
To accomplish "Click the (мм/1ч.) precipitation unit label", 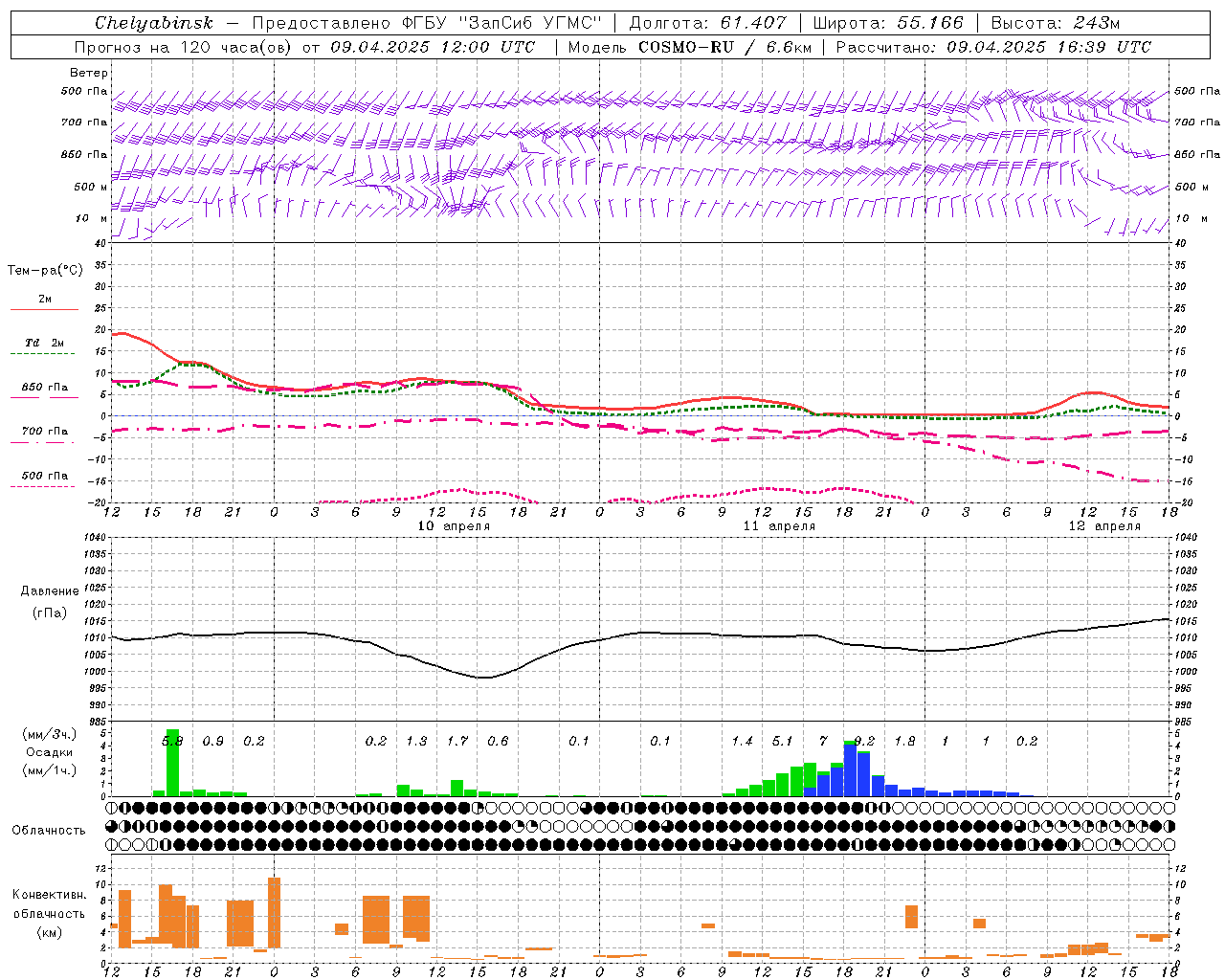I will [x=50, y=769].
